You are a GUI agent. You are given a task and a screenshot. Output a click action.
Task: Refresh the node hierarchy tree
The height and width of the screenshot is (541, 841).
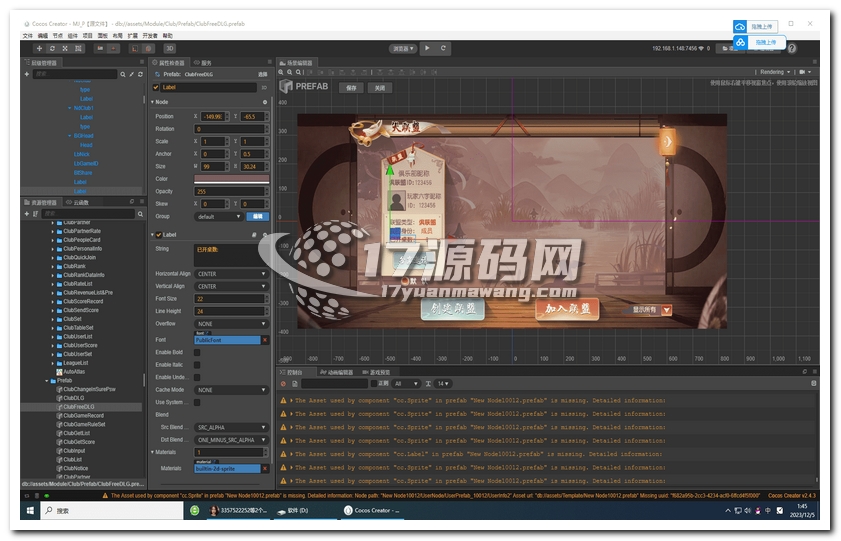click(x=141, y=74)
